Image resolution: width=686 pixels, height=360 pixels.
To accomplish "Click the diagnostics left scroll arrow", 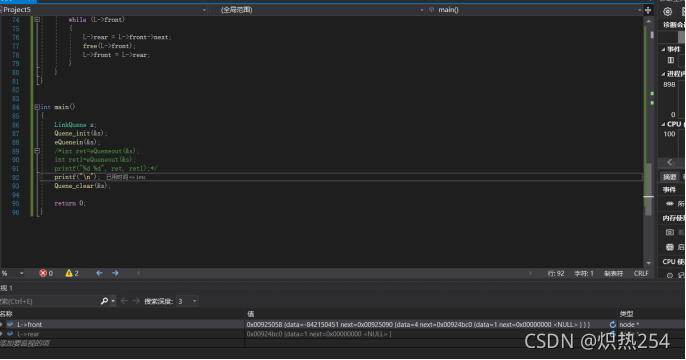I will click(670, 162).
